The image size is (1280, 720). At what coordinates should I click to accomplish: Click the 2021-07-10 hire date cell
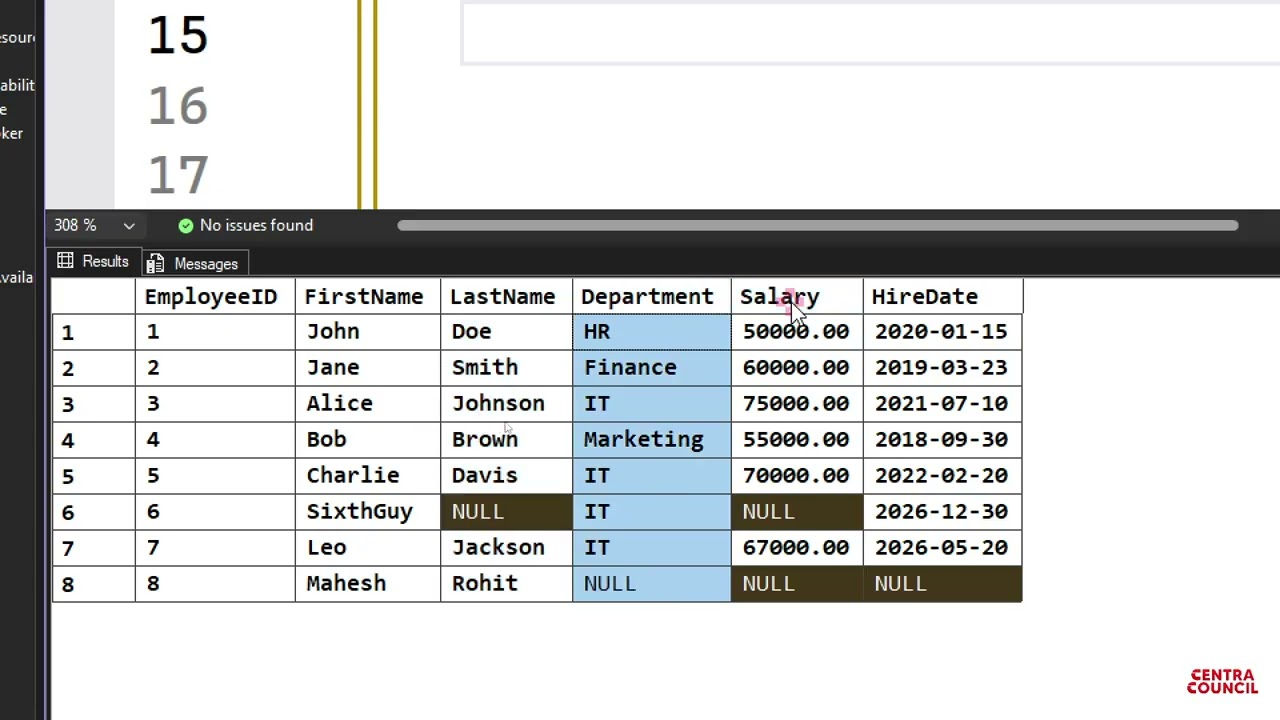(943, 404)
